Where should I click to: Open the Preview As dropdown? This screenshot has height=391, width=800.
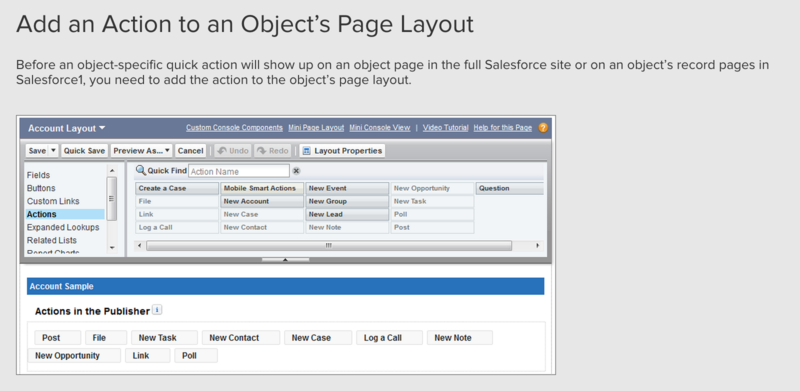coord(142,151)
